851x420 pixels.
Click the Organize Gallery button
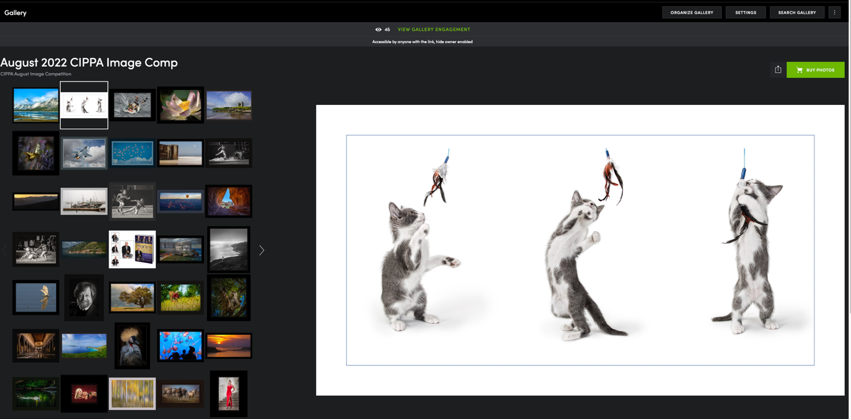[x=691, y=12]
